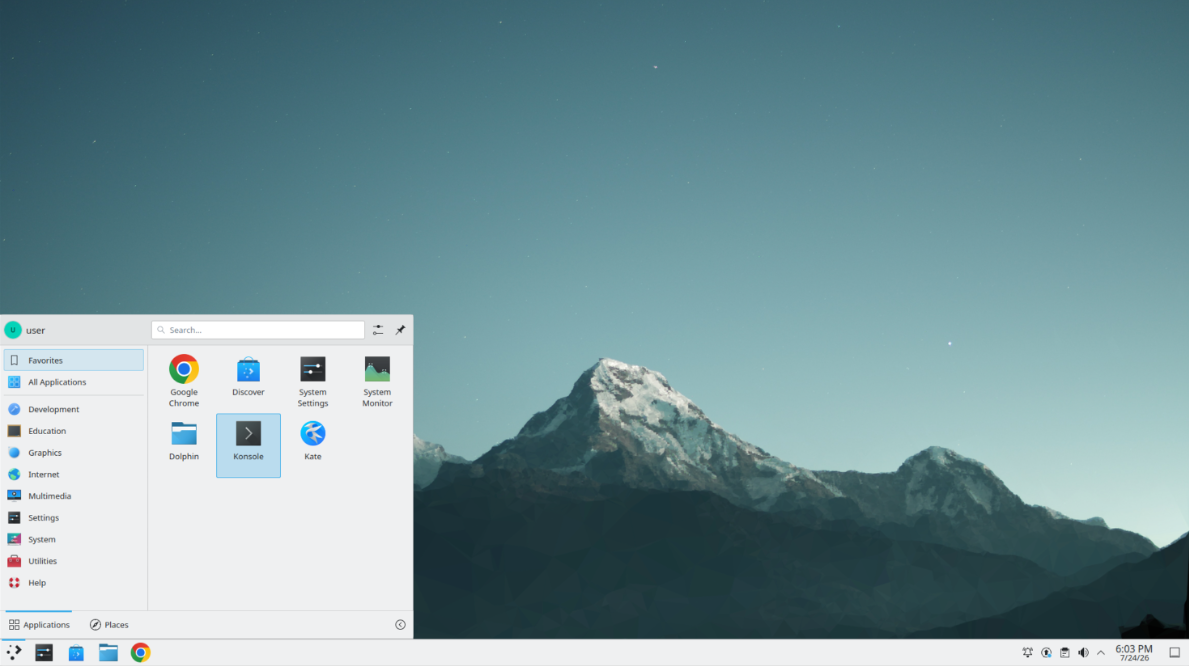The height and width of the screenshot is (666, 1190).
Task: Launch Google Chrome from the taskbar
Action: [140, 653]
